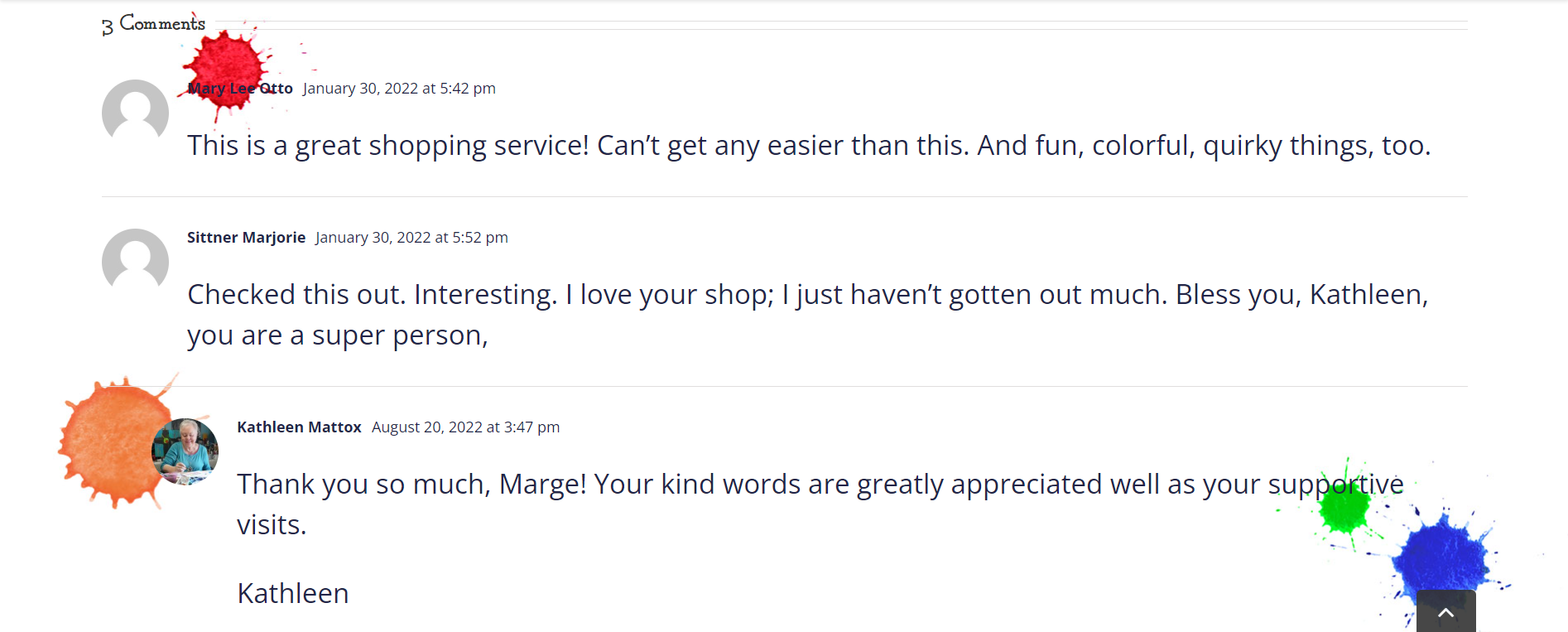The width and height of the screenshot is (1568, 632).
Task: Click the "3 Comments" heading
Action: point(154,24)
